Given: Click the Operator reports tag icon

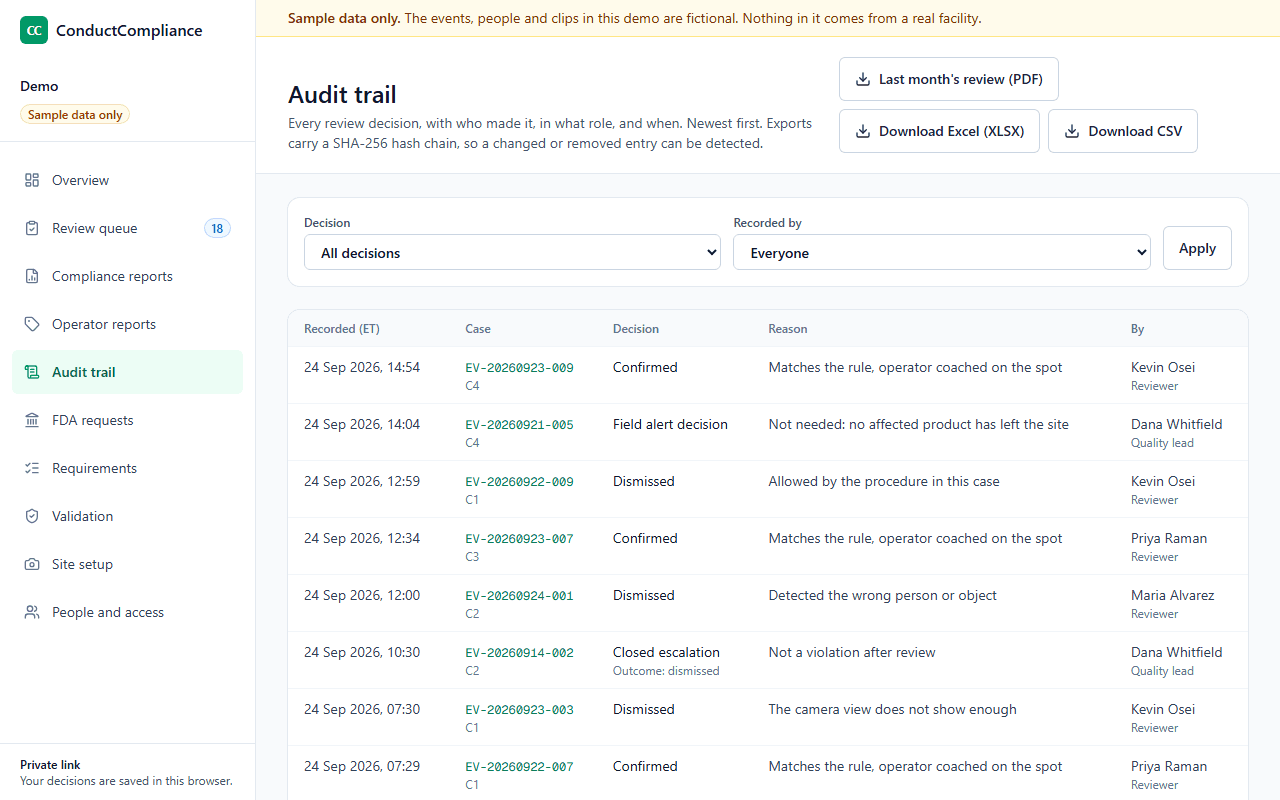Looking at the screenshot, I should coord(32,324).
